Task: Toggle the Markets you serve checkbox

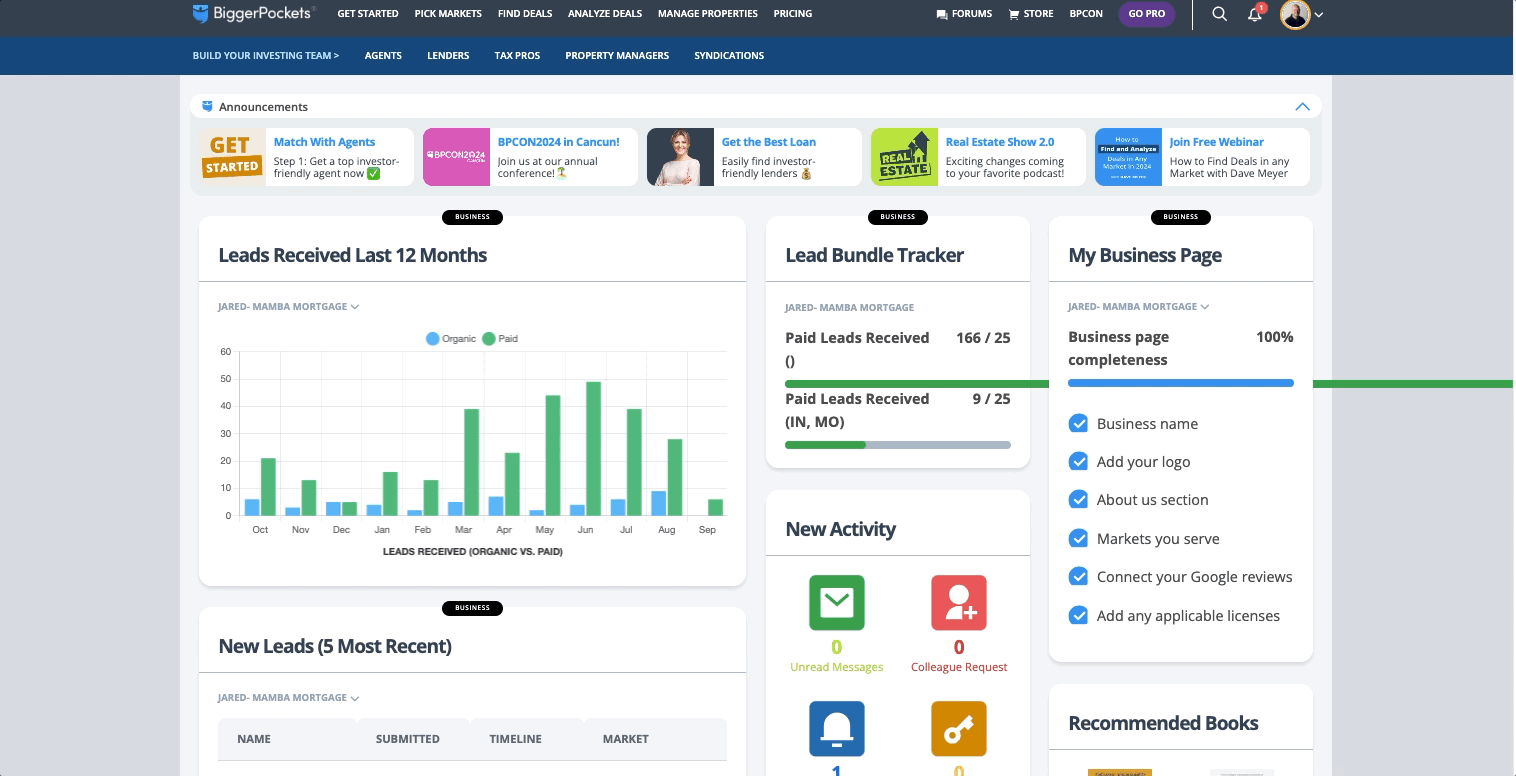Action: tap(1078, 538)
